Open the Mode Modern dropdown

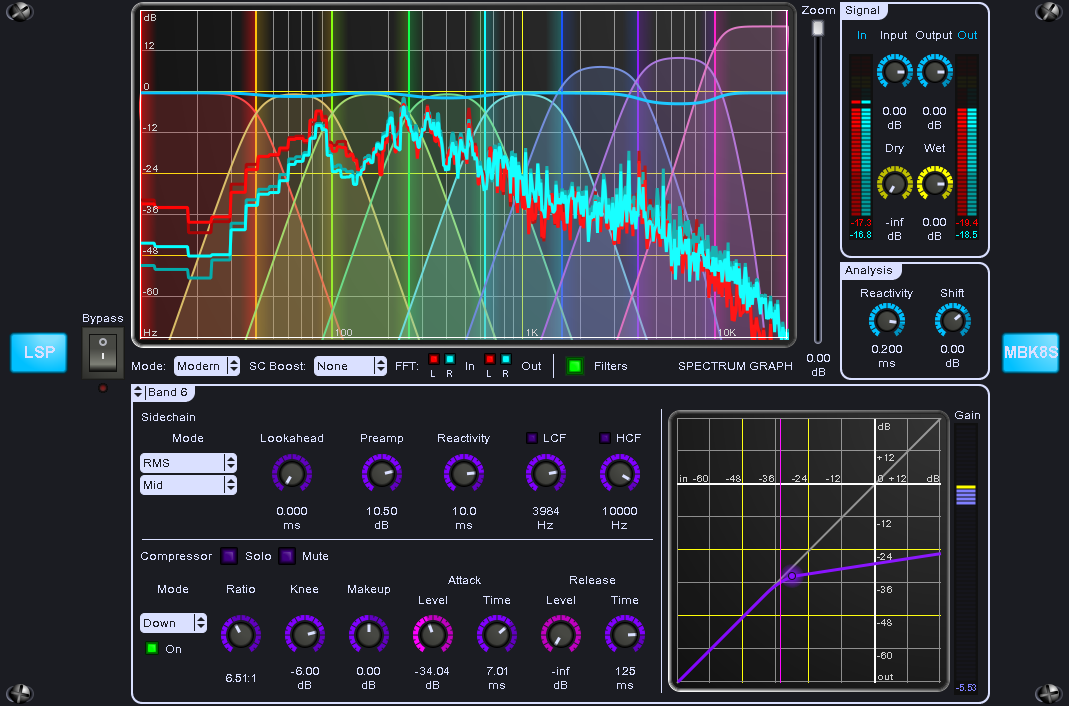[207, 366]
